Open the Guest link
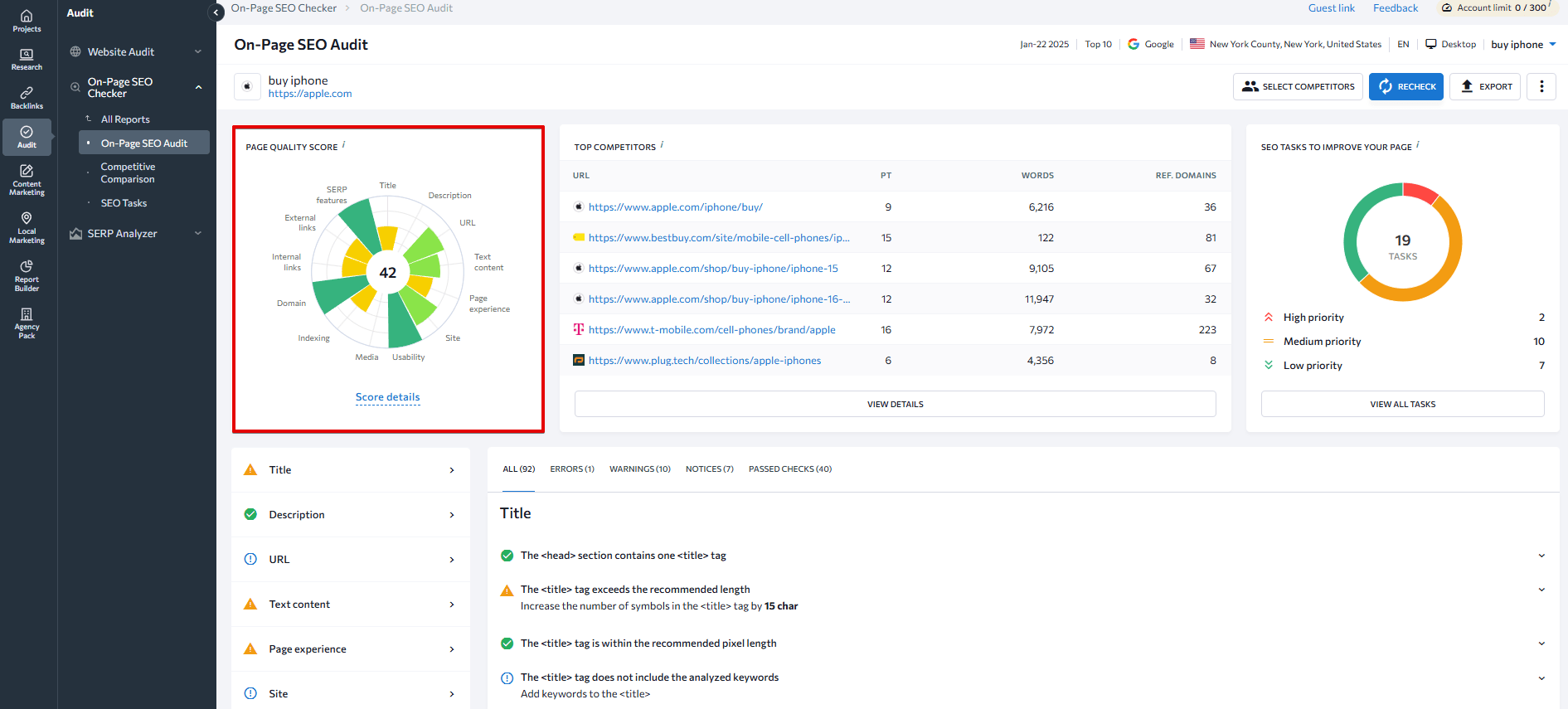Viewport: 1568px width, 709px height. [1332, 7]
